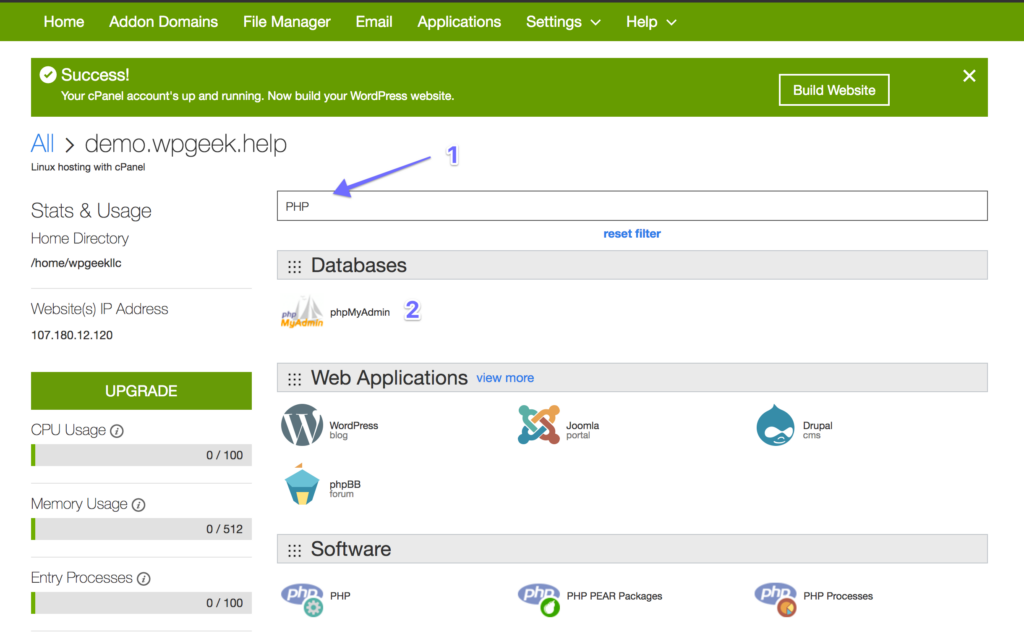This screenshot has width=1024, height=639.
Task: Grab the Databases section drag handle icon
Action: pyautogui.click(x=295, y=266)
